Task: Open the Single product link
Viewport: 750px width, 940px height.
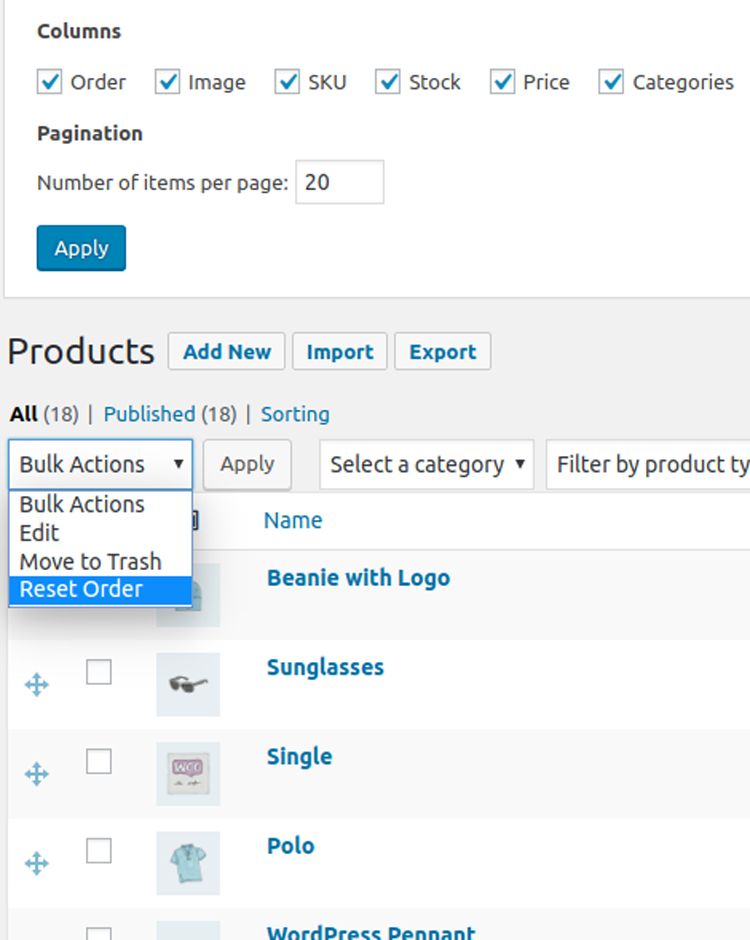Action: click(299, 757)
